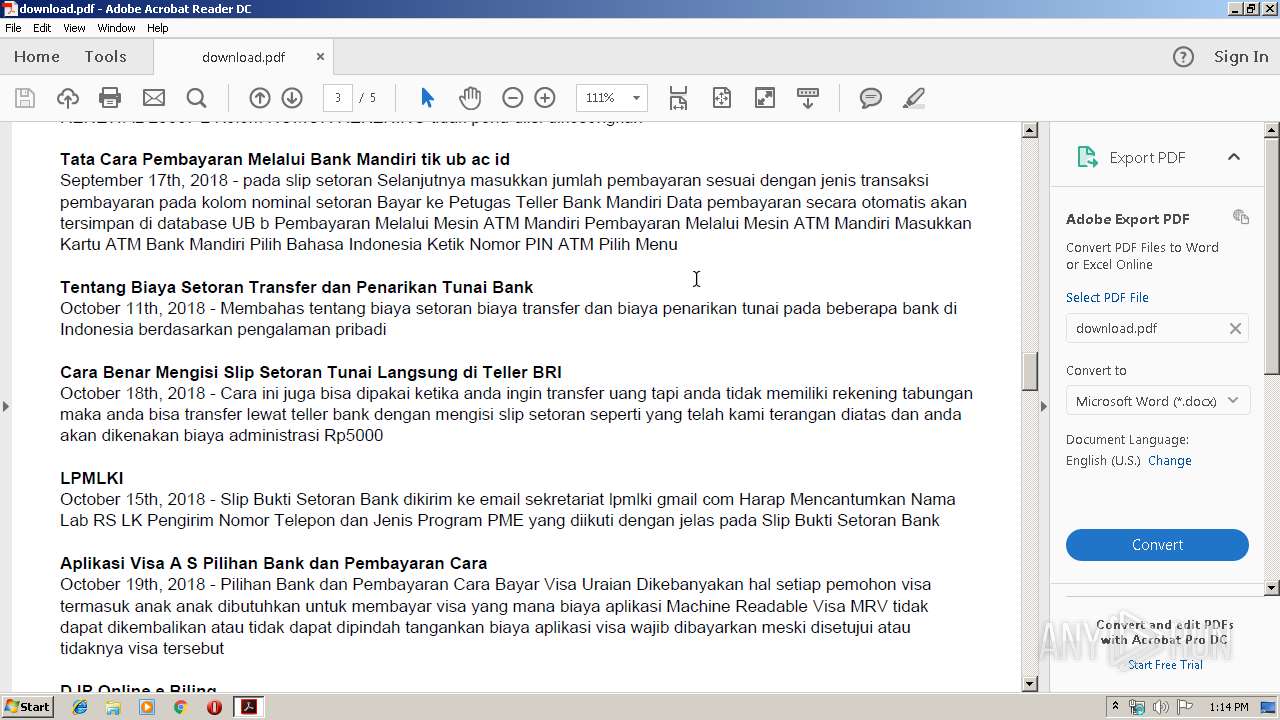Click the system tray volume icon
1280x720 pixels.
pos(1160,707)
